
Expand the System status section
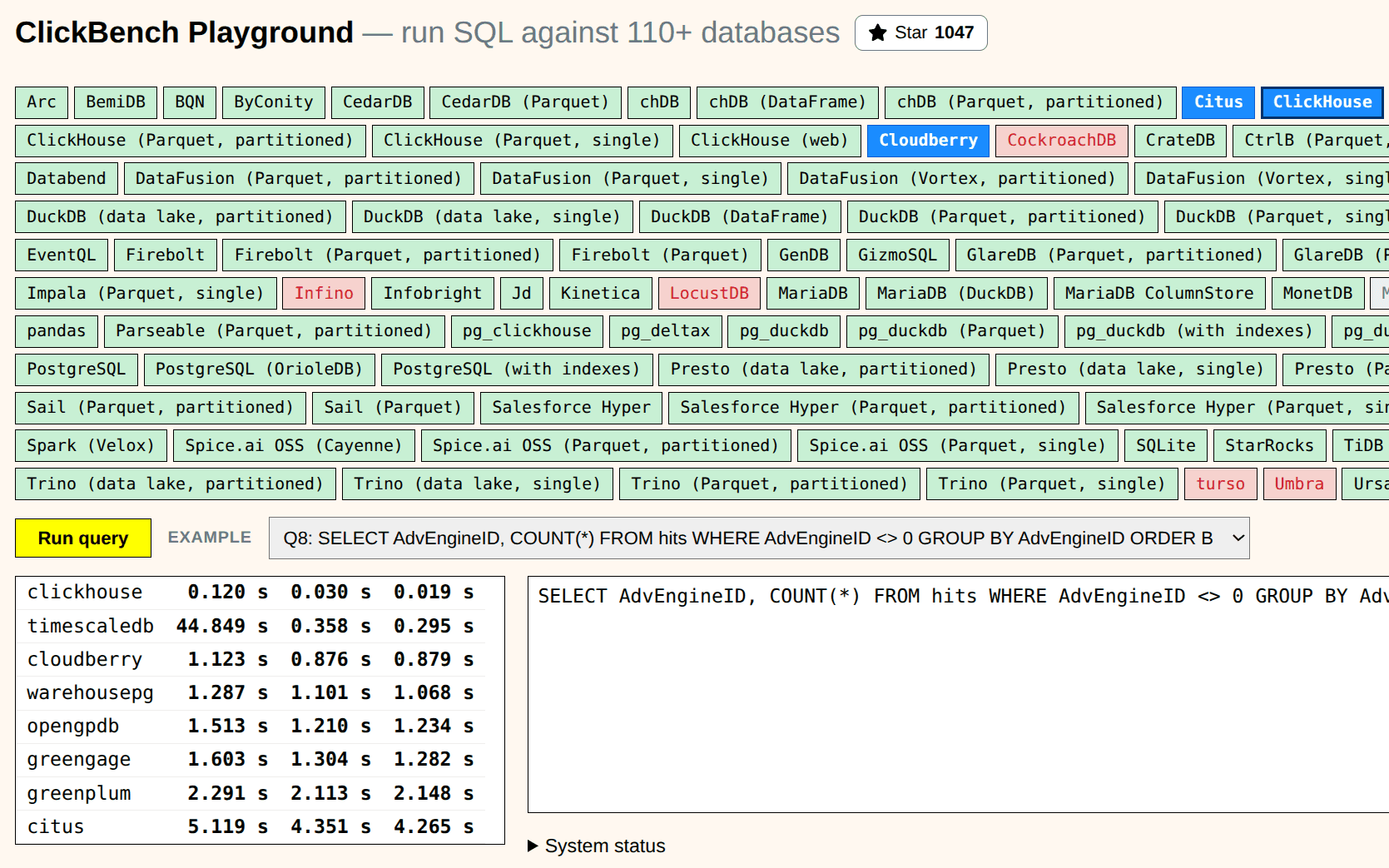click(x=597, y=846)
